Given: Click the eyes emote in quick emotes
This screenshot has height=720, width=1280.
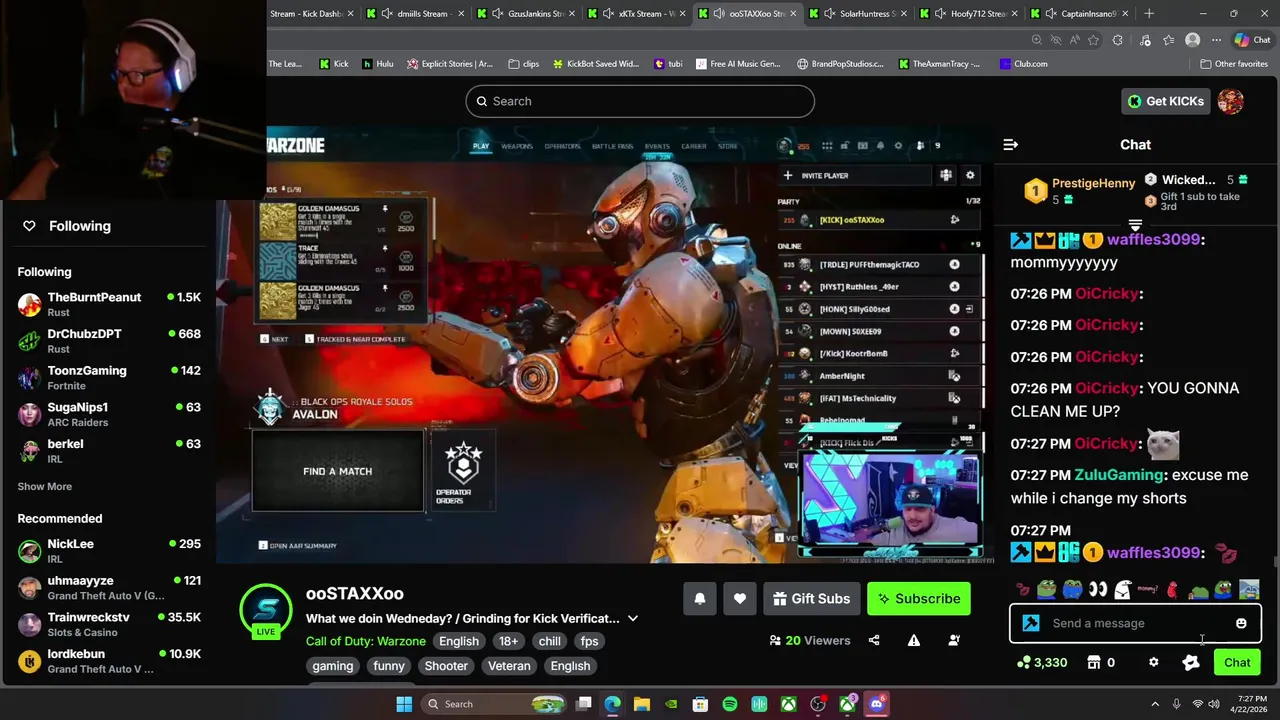Looking at the screenshot, I should pos(1098,590).
